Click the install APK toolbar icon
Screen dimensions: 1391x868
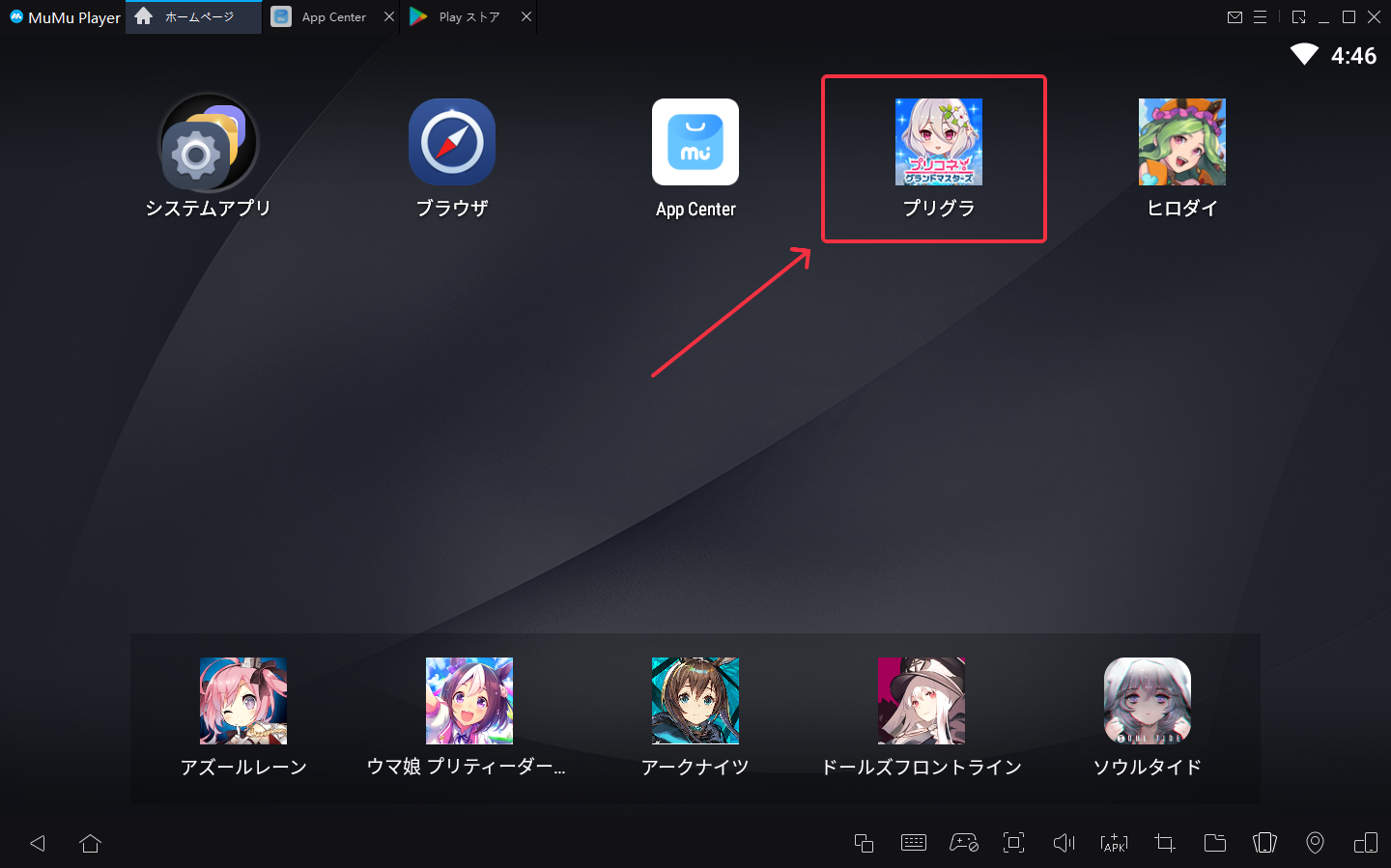(x=1114, y=843)
